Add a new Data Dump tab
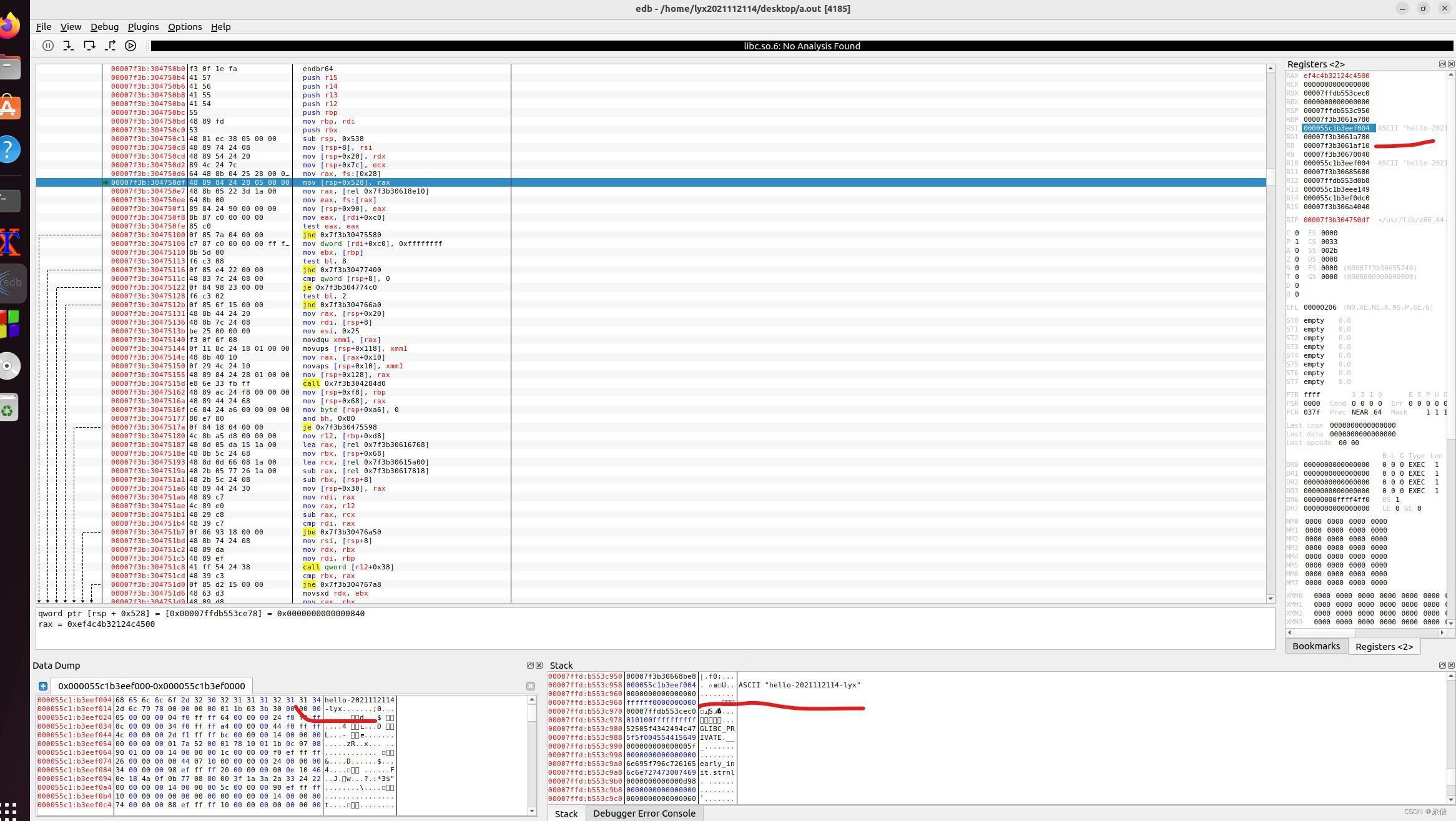1456x821 pixels. [x=43, y=686]
